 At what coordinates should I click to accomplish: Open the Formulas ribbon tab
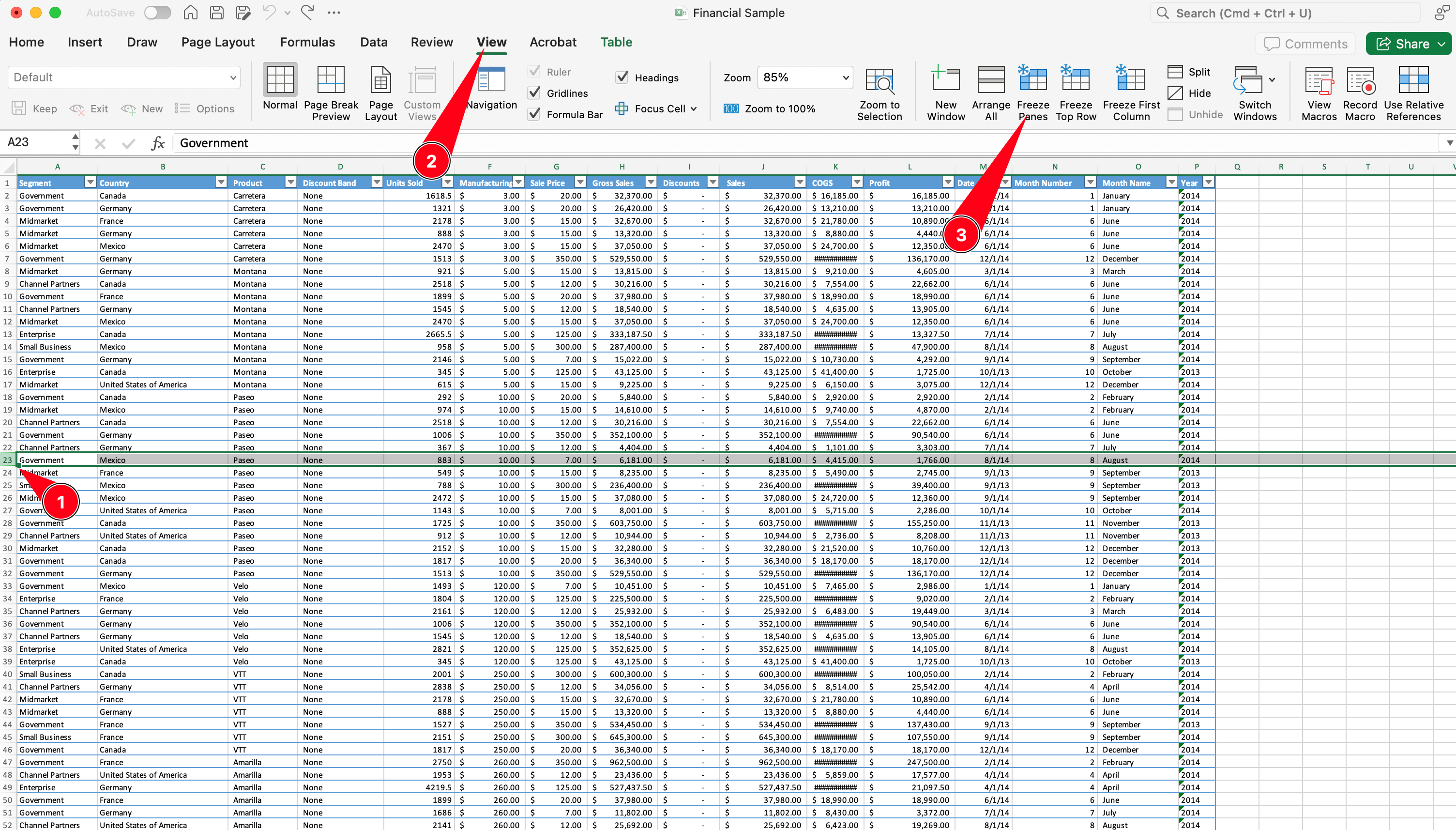click(x=307, y=42)
